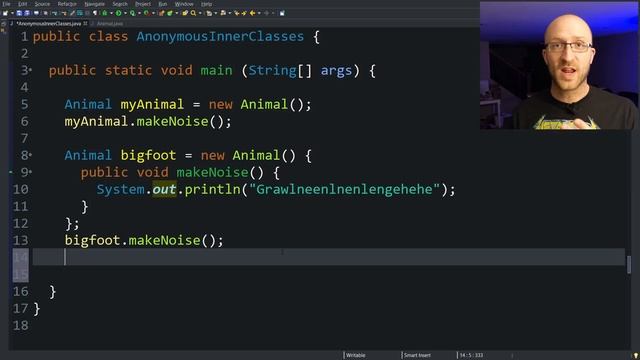Collapse the main method fold marker
The width and height of the screenshot is (640, 360).
click(x=31, y=71)
